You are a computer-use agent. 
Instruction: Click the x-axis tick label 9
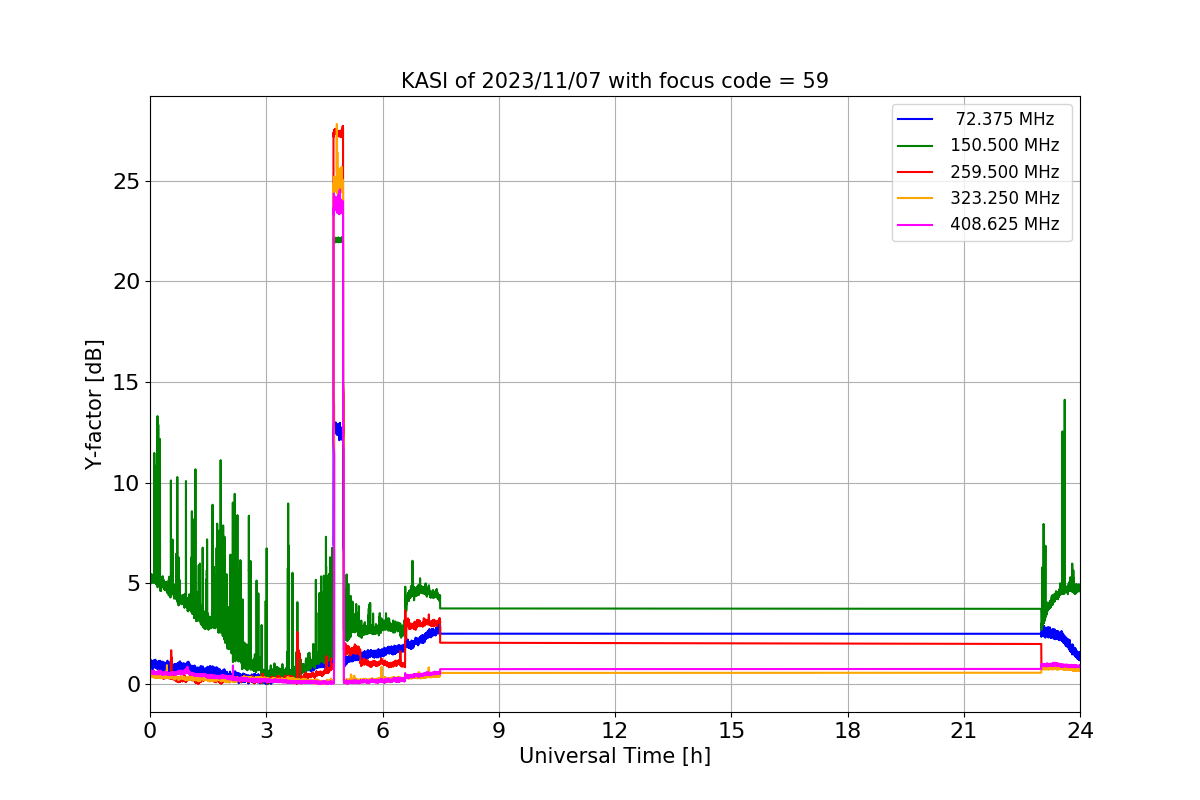point(499,731)
